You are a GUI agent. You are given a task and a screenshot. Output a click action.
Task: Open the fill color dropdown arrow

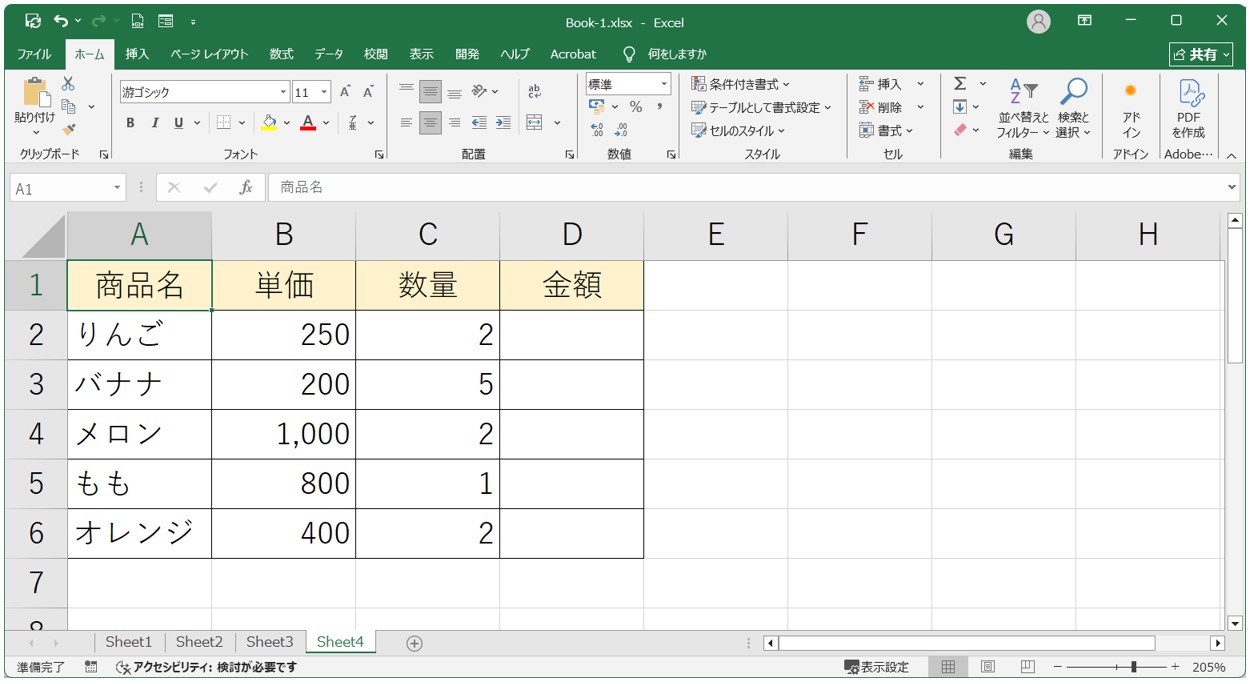click(x=287, y=123)
